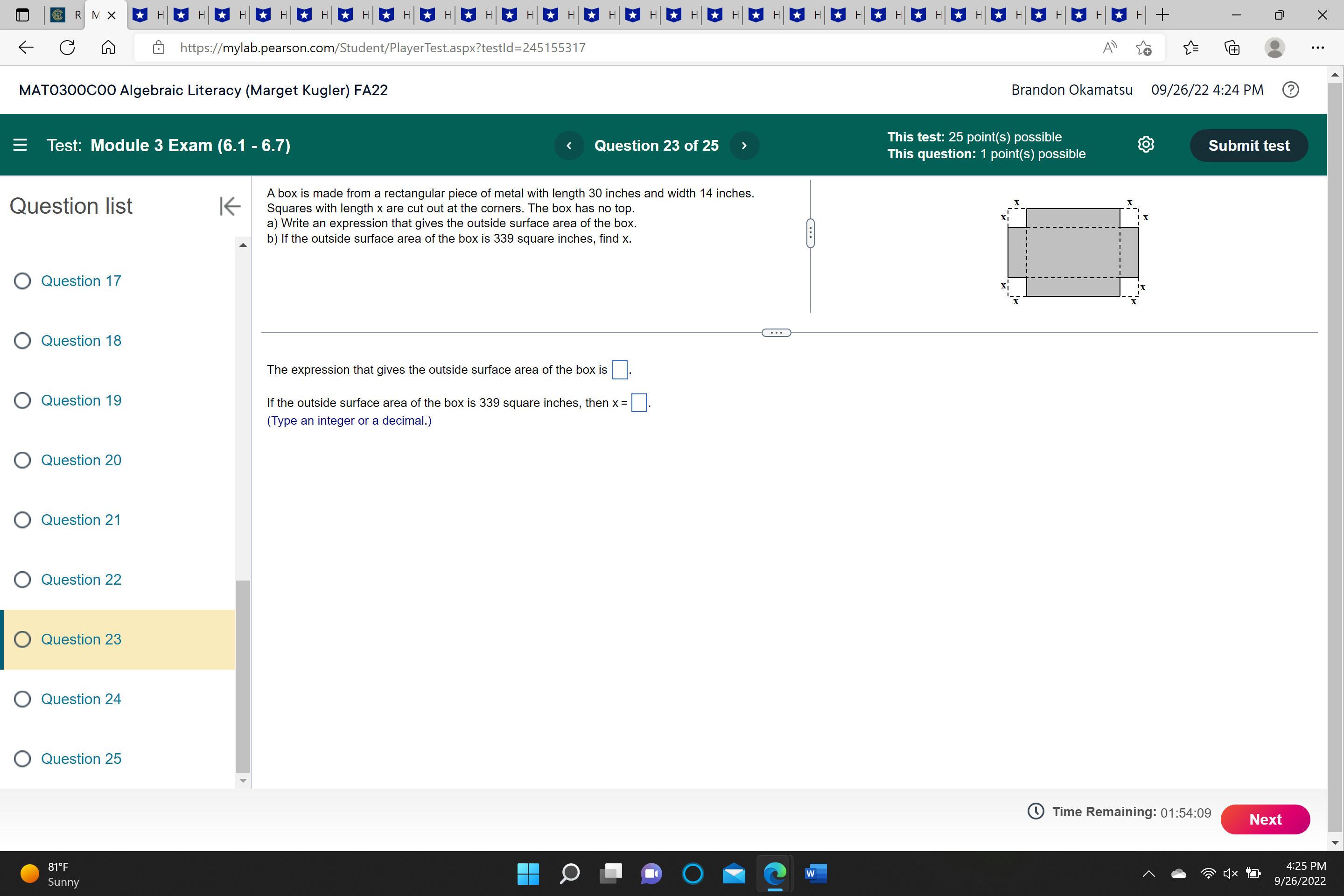The image size is (1344, 896).
Task: Expand the horizontal ellipsis divider handle
Action: click(x=776, y=333)
